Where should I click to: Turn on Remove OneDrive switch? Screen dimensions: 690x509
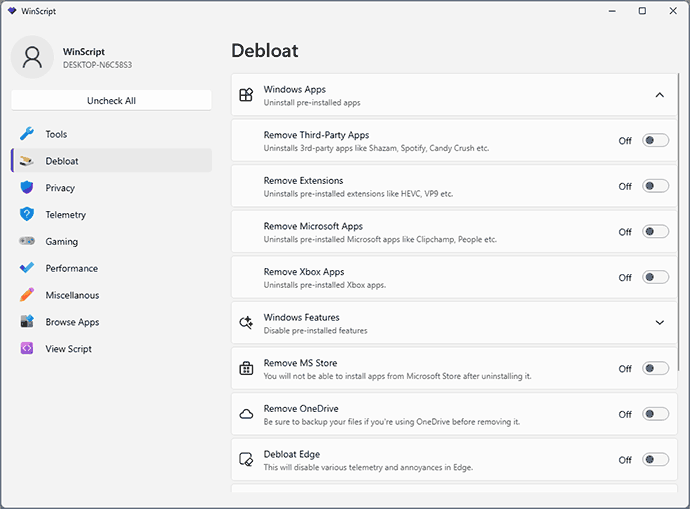click(655, 414)
